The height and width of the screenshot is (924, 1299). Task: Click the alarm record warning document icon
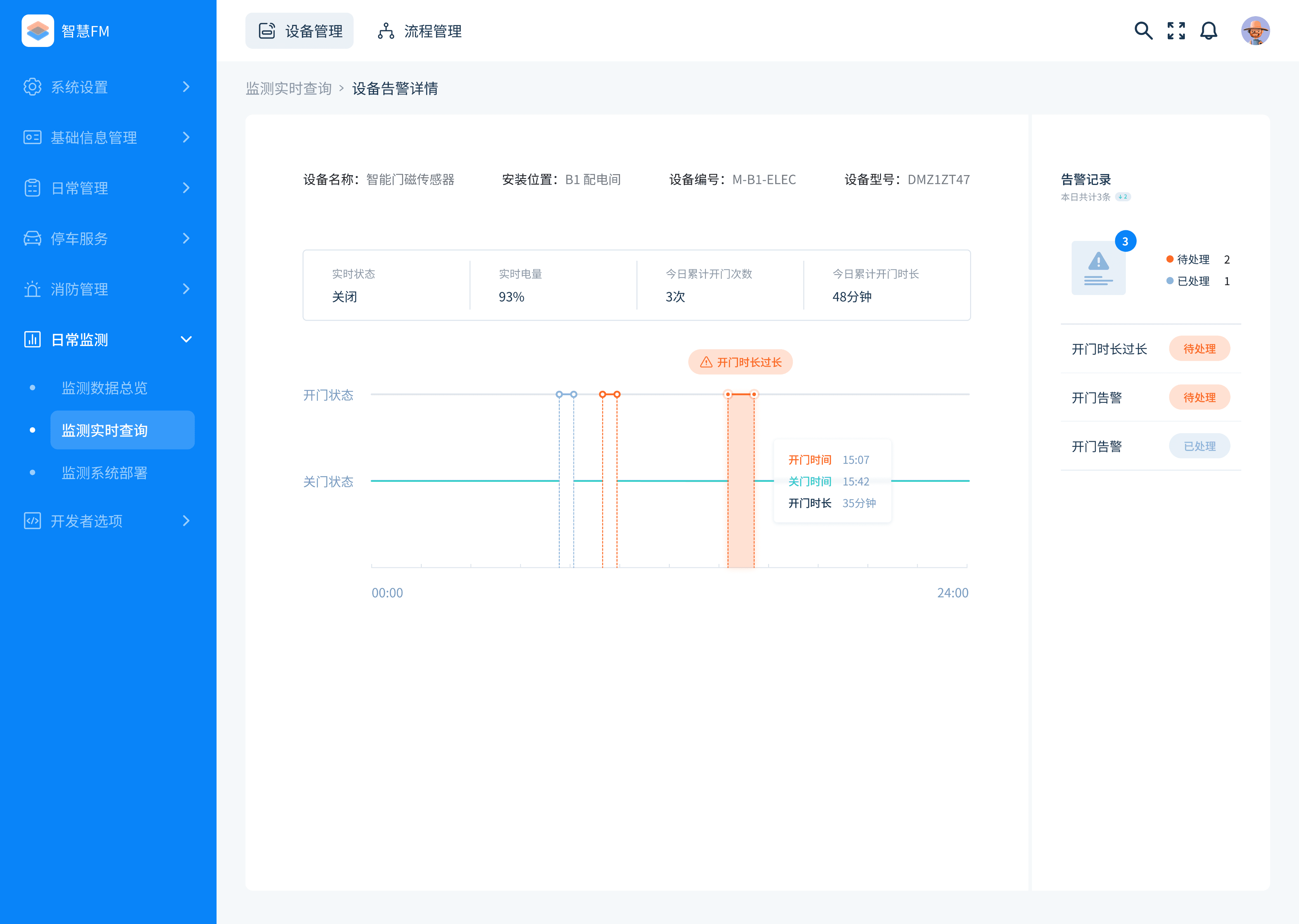(x=1098, y=267)
